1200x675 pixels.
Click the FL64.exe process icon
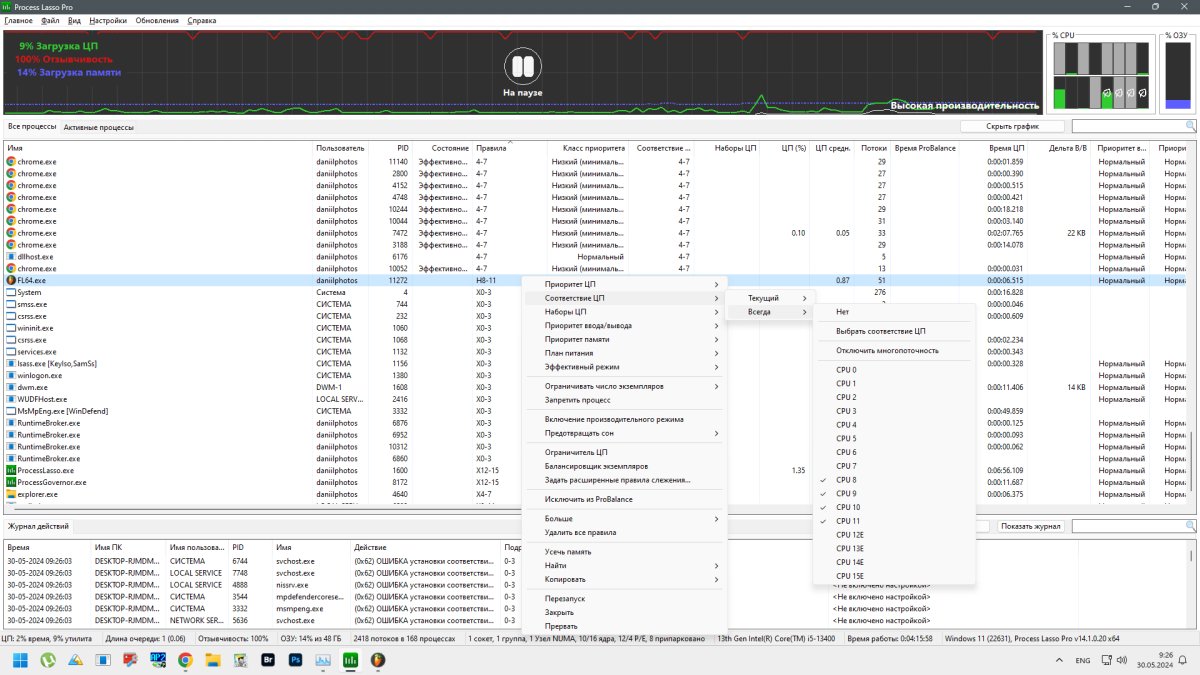click(x=11, y=281)
